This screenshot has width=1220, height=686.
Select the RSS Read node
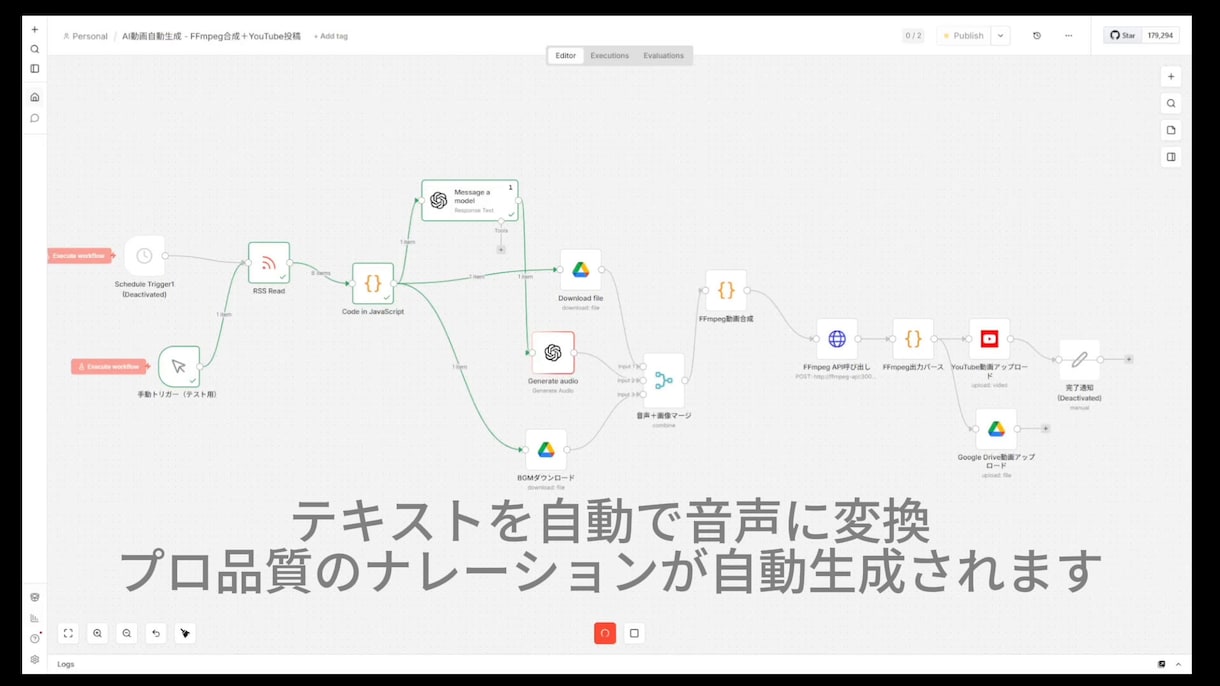click(x=269, y=263)
